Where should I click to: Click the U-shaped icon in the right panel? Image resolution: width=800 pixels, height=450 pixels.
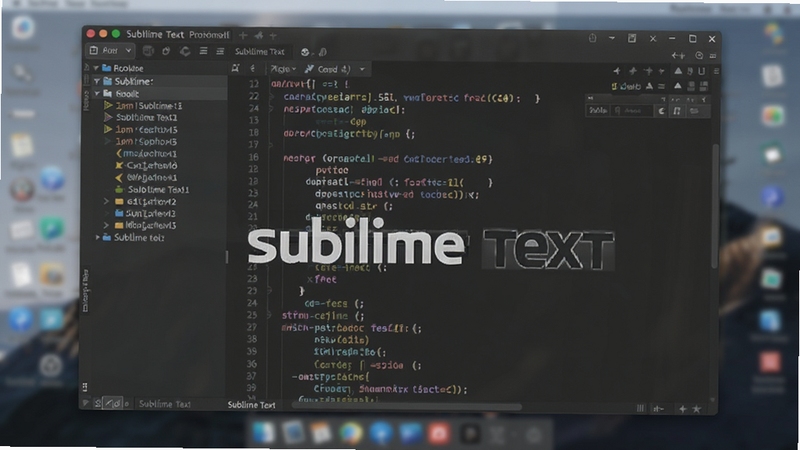click(x=702, y=71)
